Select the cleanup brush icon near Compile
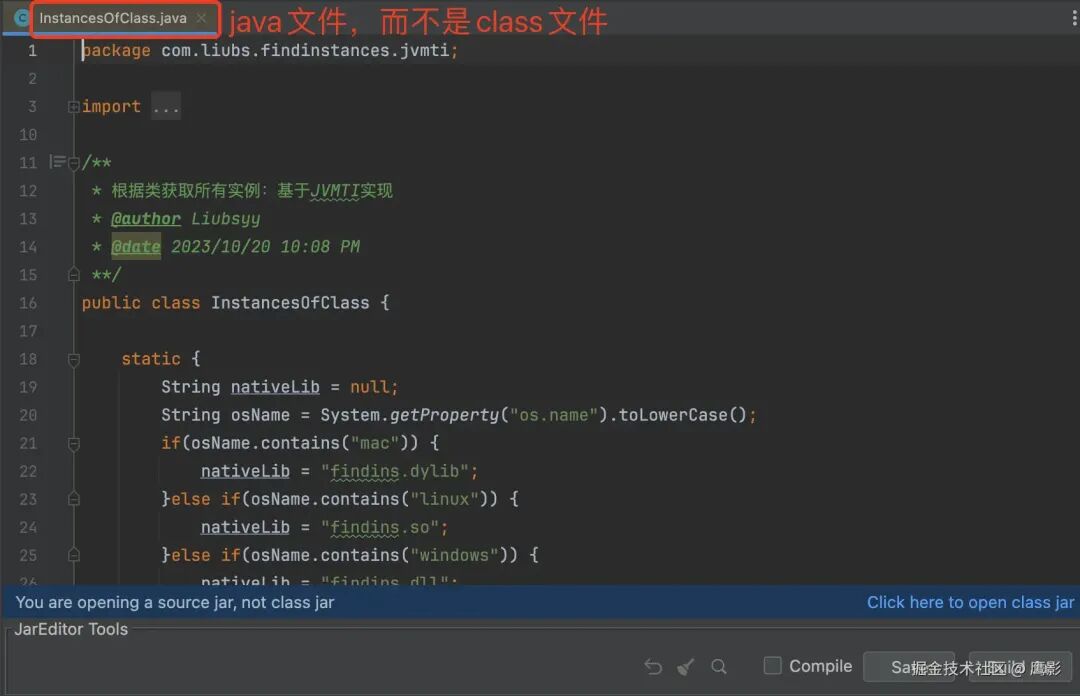 [x=686, y=666]
